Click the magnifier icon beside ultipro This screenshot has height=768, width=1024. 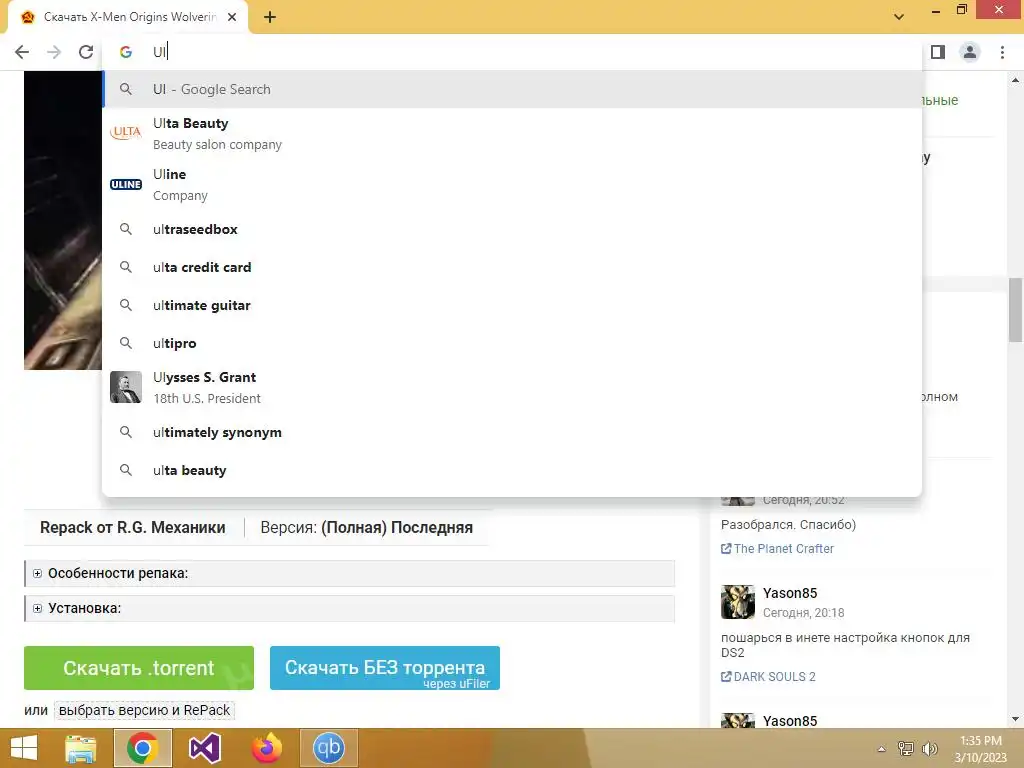tap(126, 343)
